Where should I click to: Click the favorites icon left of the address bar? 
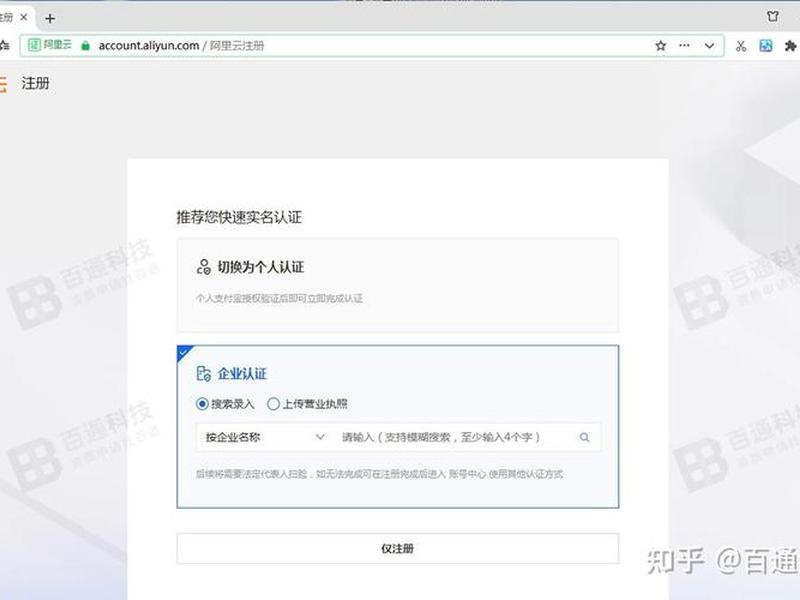coord(5,45)
